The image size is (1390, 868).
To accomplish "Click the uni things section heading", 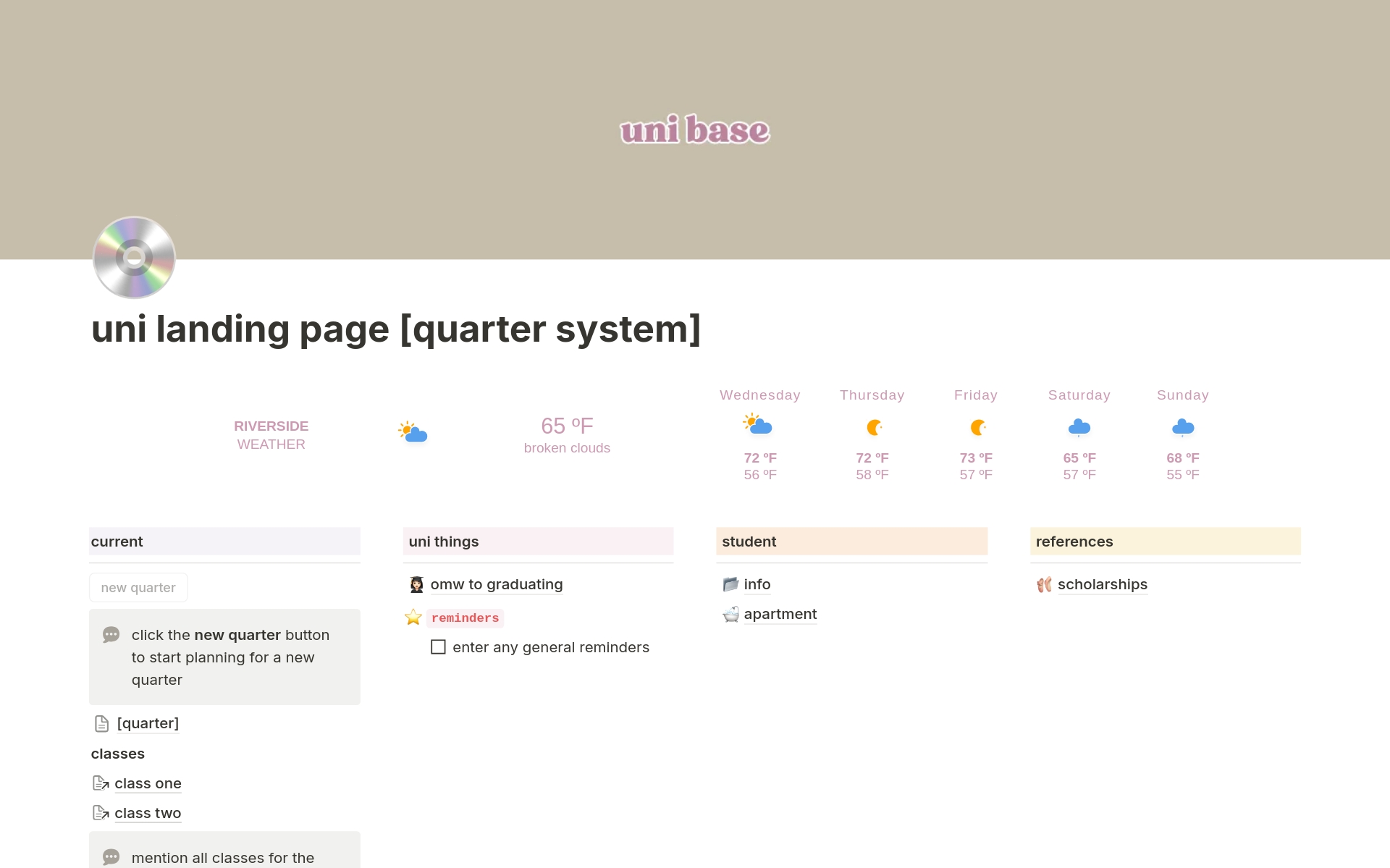I will click(444, 542).
